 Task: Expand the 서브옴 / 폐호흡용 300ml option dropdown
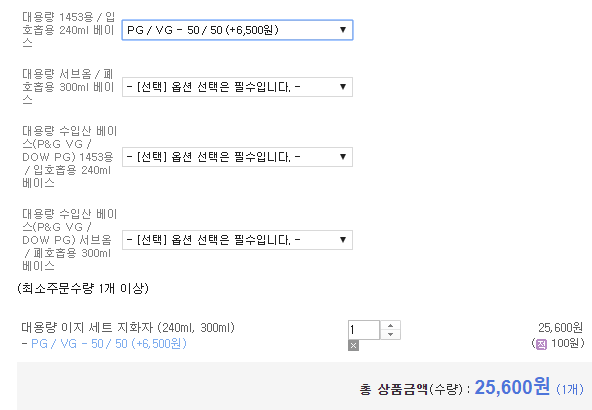point(237,87)
